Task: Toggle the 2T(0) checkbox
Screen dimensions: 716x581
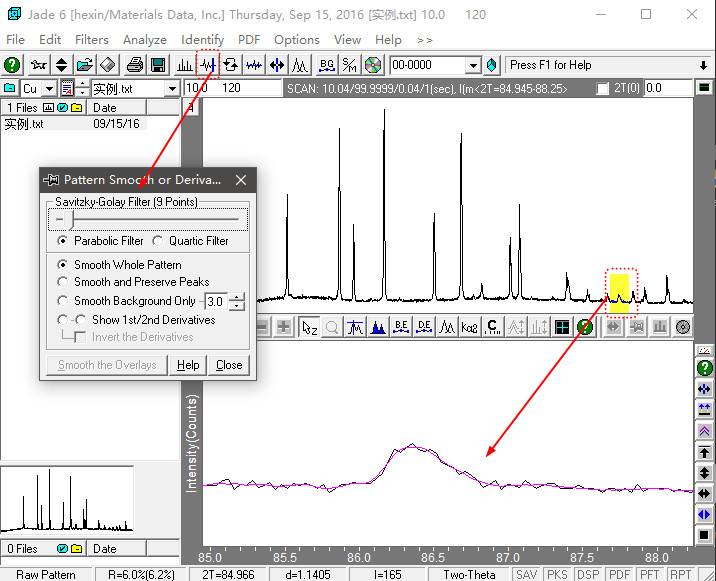Action: [x=603, y=88]
